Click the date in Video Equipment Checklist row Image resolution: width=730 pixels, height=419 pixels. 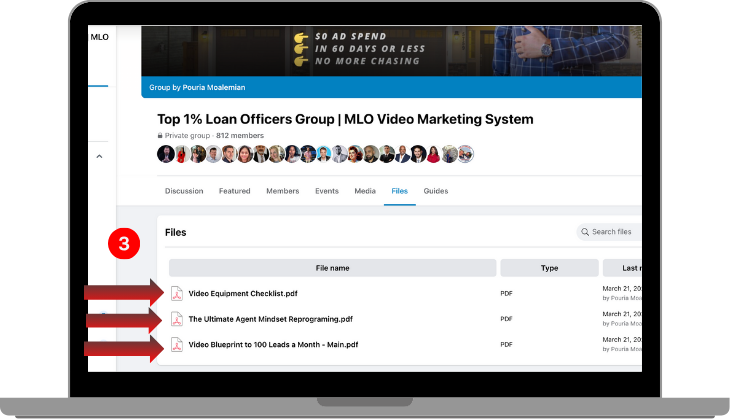pos(622,289)
